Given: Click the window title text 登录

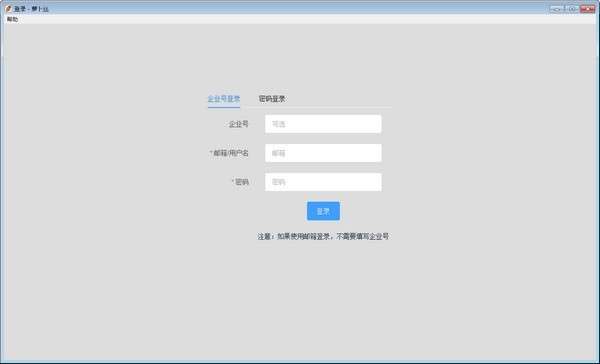Looking at the screenshot, I should [x=20, y=9].
